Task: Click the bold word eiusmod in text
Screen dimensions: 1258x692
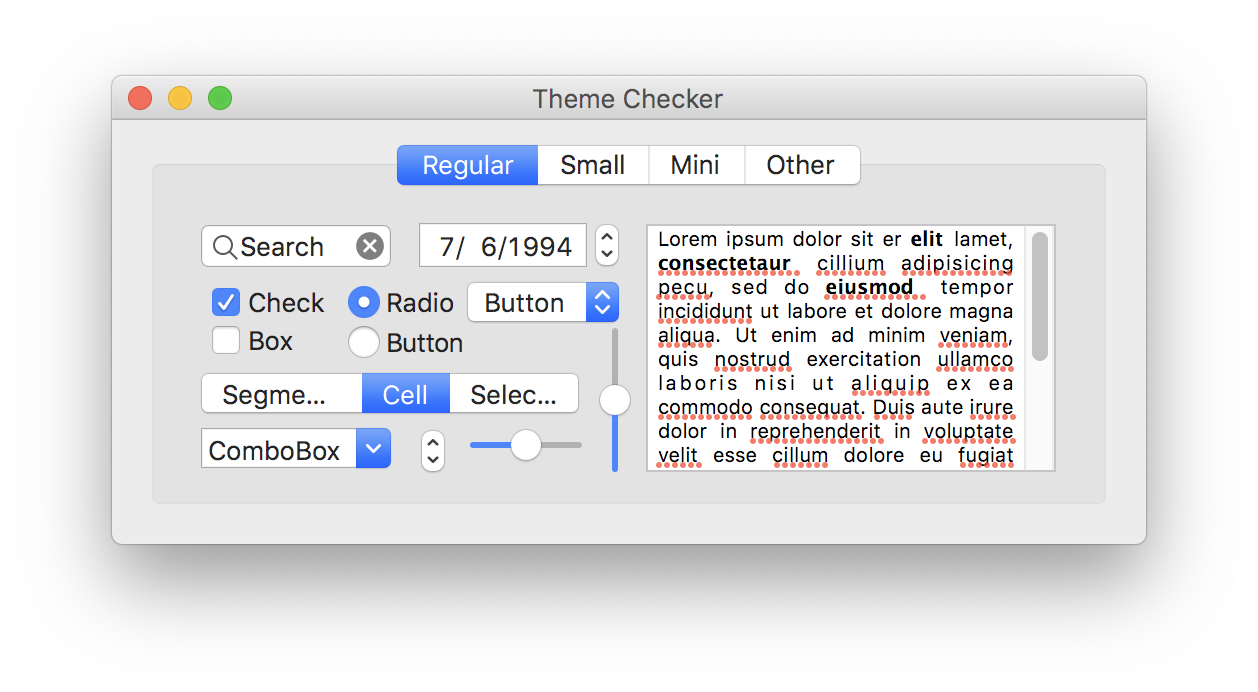Action: pos(870,287)
